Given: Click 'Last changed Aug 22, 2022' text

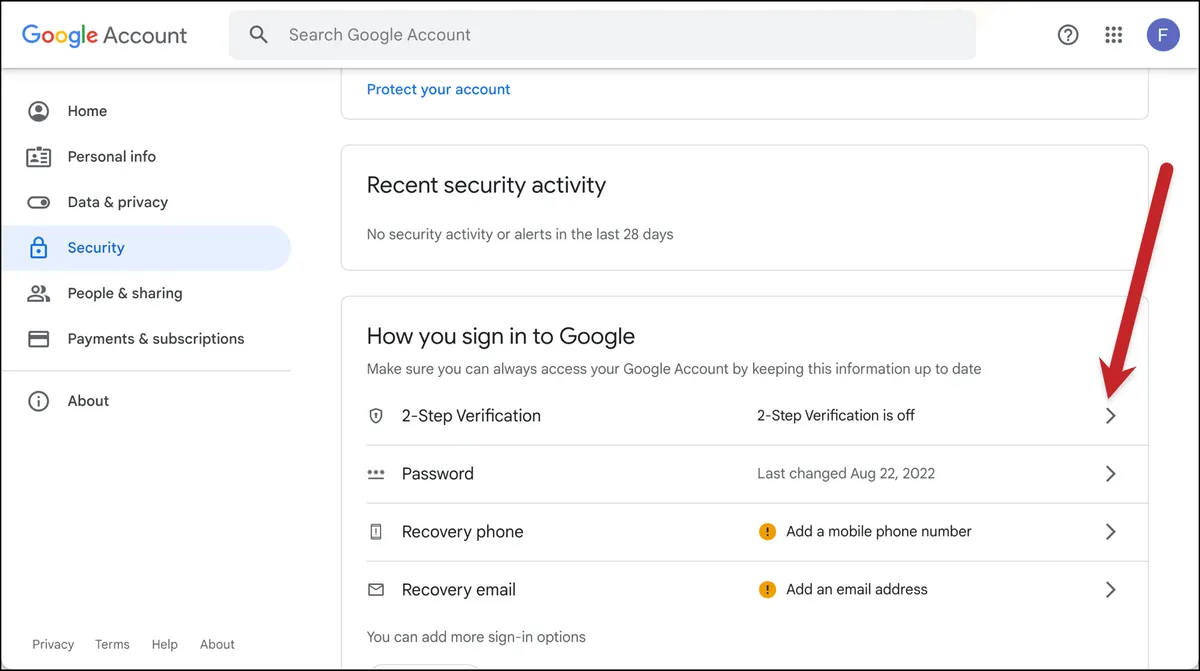Looking at the screenshot, I should 846,474.
